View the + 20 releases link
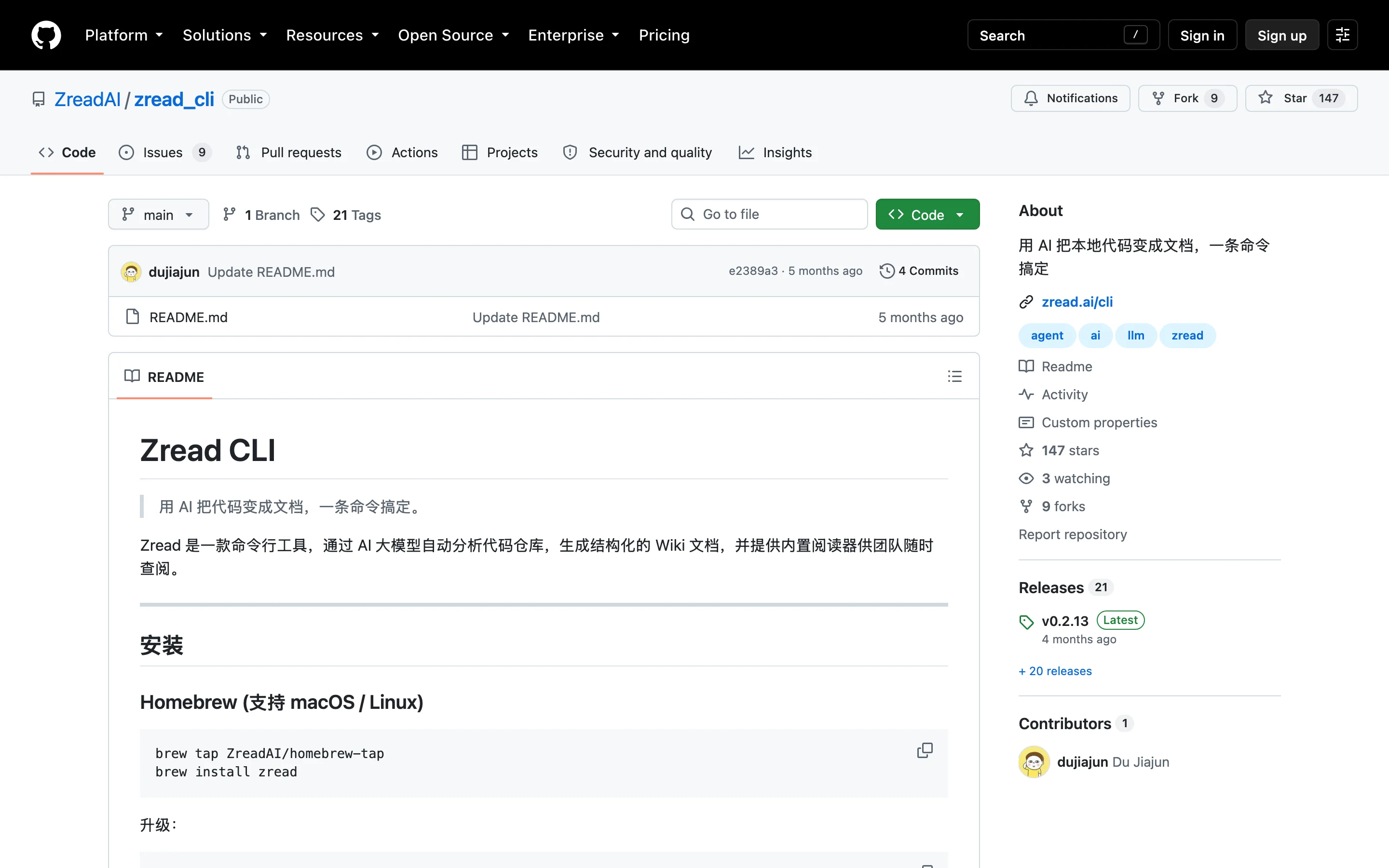1389x868 pixels. 1055,671
